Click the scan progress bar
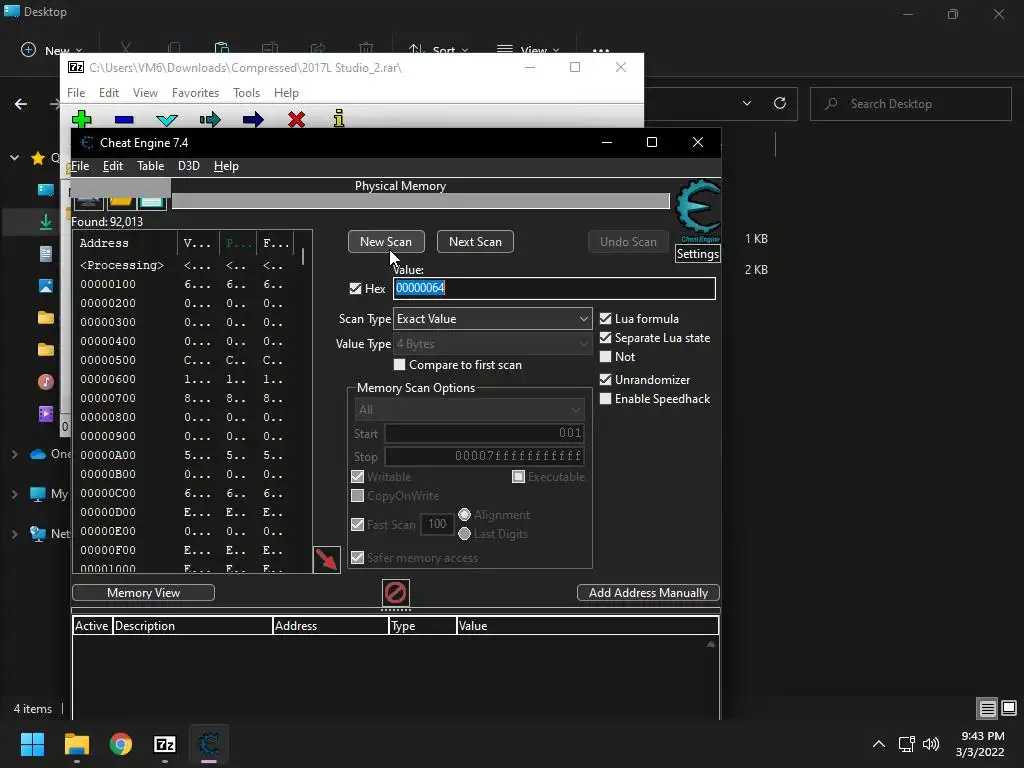Screen dimensions: 1024x768 pos(421,201)
